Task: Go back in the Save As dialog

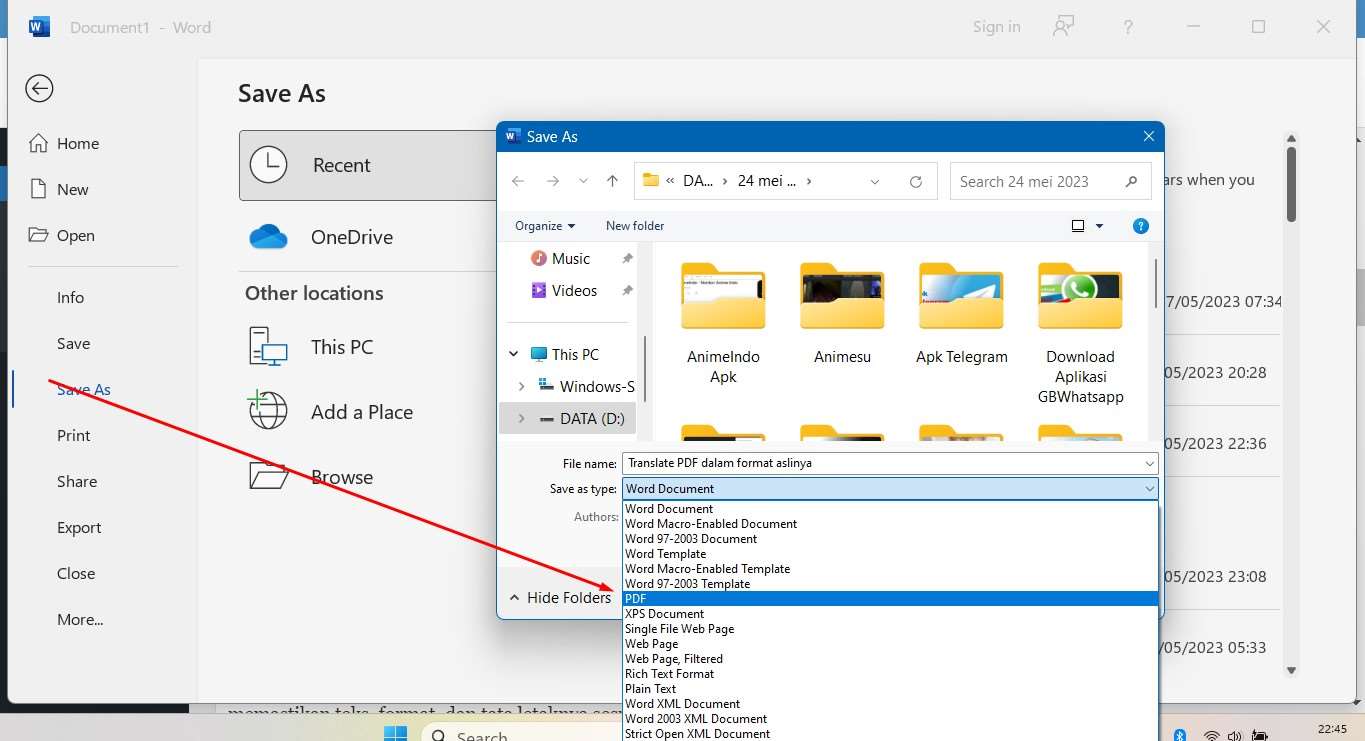Action: pyautogui.click(x=518, y=181)
